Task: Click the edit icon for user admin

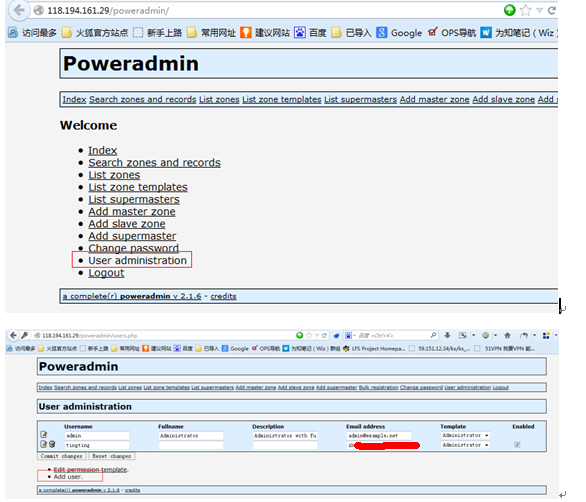Action: (x=44, y=435)
